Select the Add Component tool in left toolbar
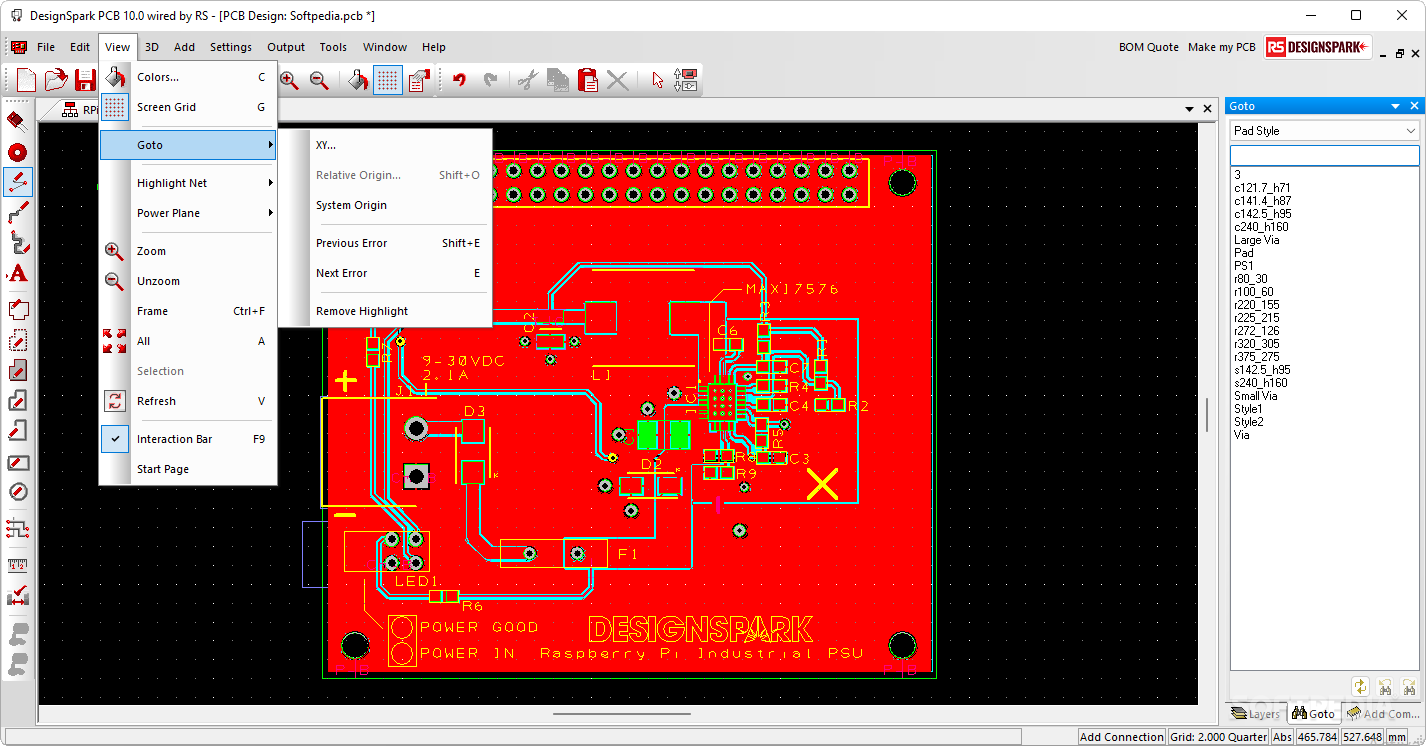Image resolution: width=1426 pixels, height=746 pixels. tap(17, 121)
